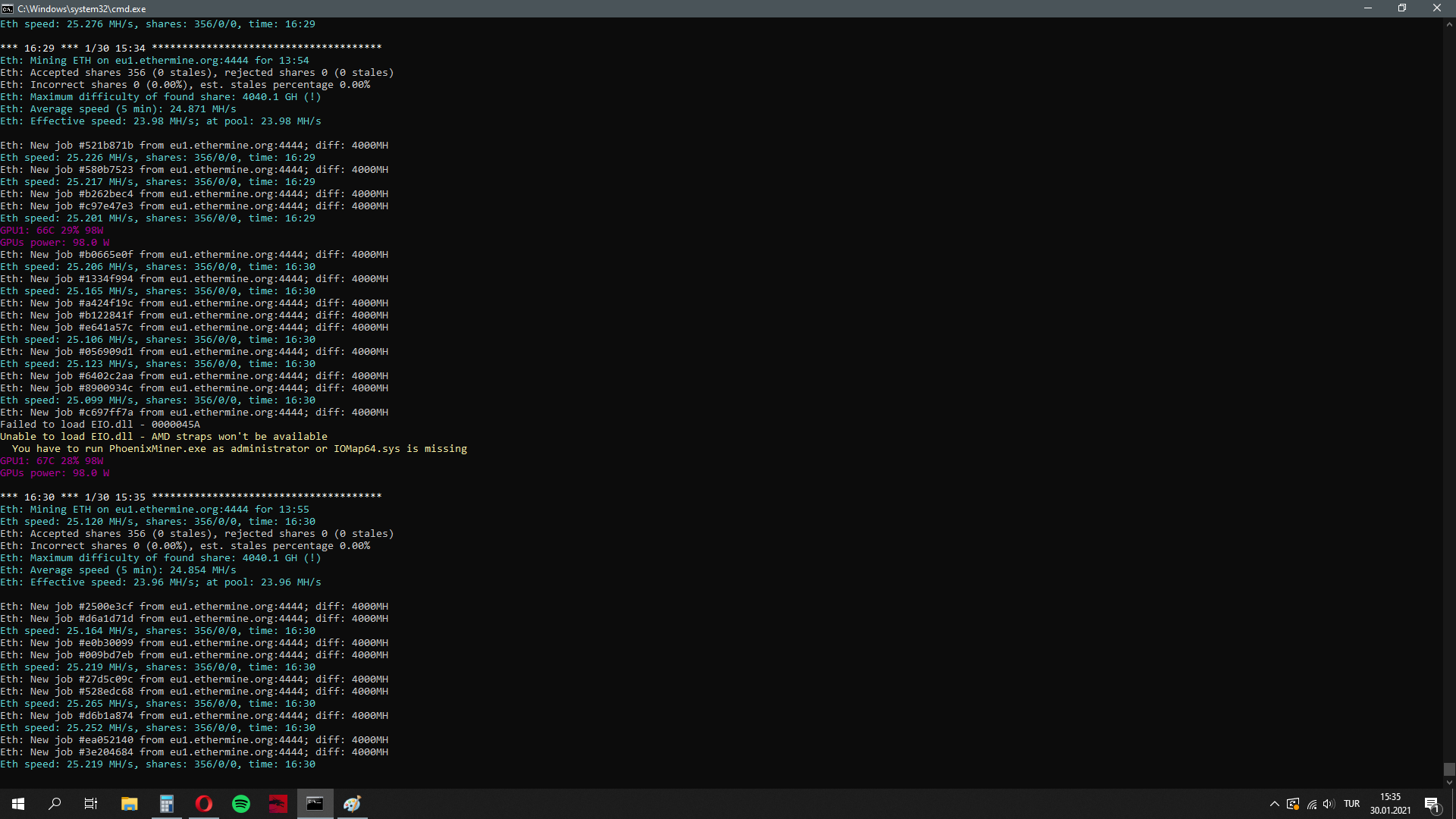Click 'GPU1: 67C 28% 98W' line
The width and height of the screenshot is (1456, 819).
pyautogui.click(x=52, y=461)
